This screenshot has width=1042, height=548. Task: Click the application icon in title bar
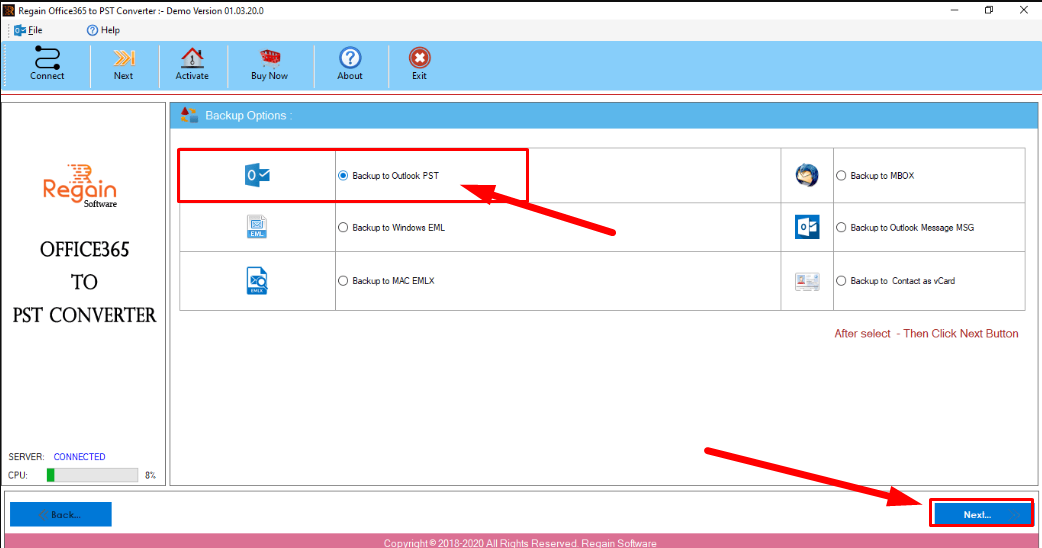(9, 11)
